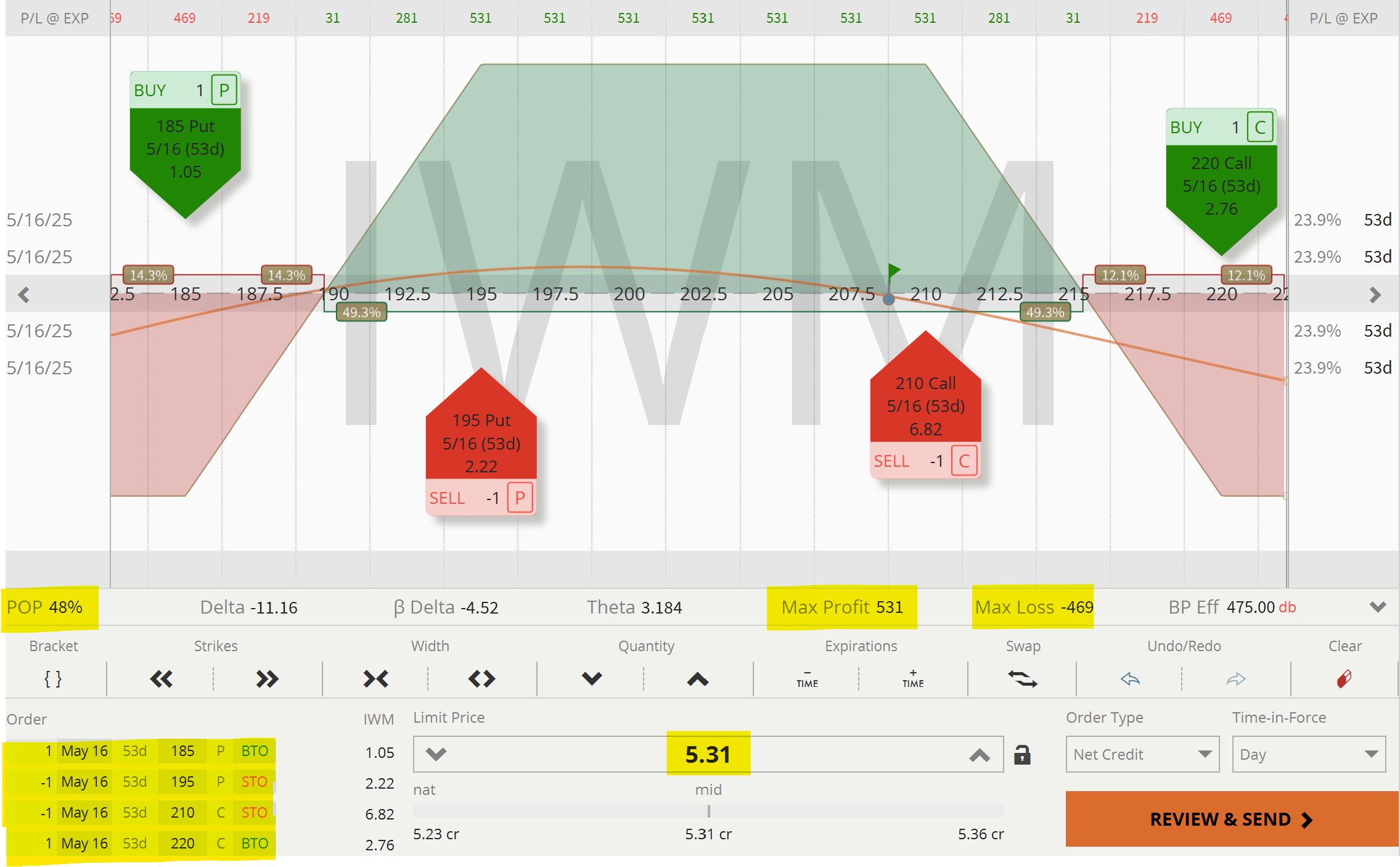The height and width of the screenshot is (867, 1400).
Task: Lower limit price with the down chevron
Action: pos(436,754)
